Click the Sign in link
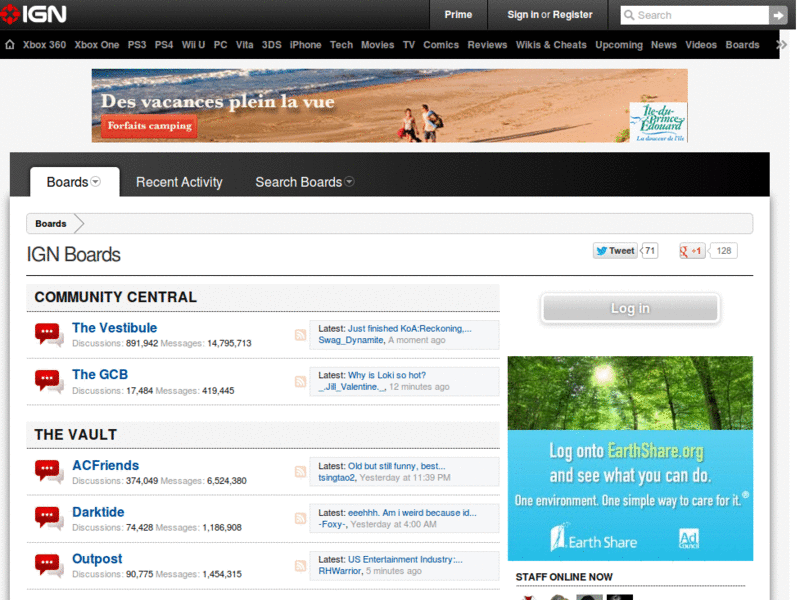The width and height of the screenshot is (800, 600). (x=523, y=15)
